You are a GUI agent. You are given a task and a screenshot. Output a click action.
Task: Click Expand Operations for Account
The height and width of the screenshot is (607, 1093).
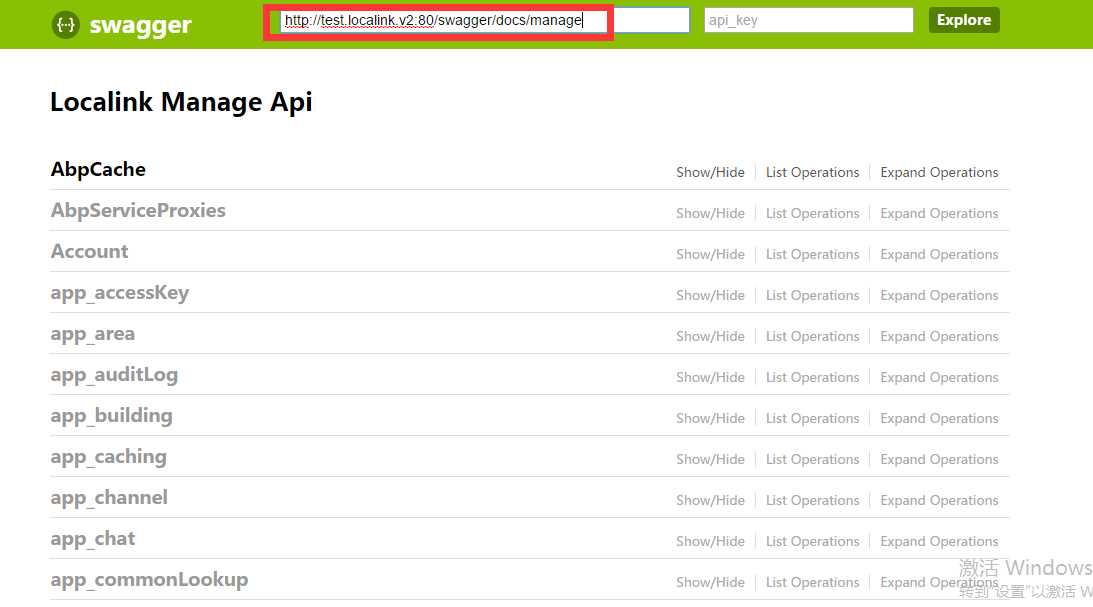(x=939, y=254)
